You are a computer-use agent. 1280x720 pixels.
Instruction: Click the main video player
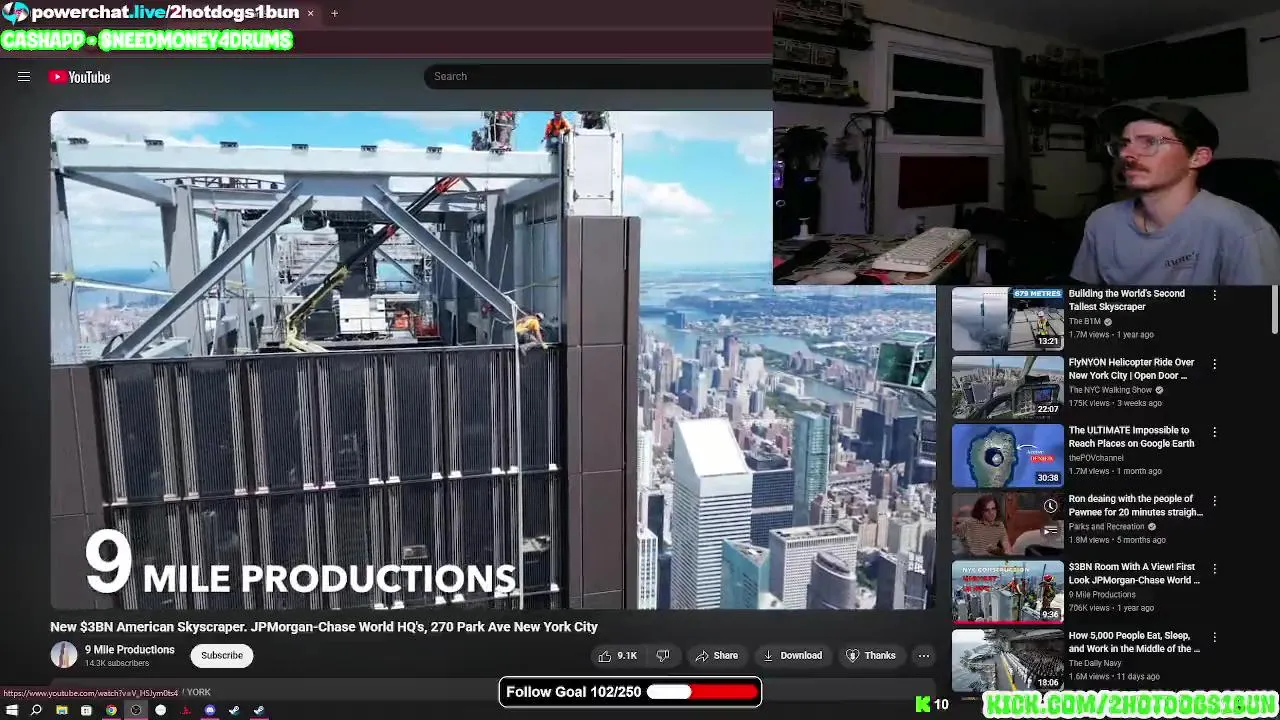[x=494, y=360]
